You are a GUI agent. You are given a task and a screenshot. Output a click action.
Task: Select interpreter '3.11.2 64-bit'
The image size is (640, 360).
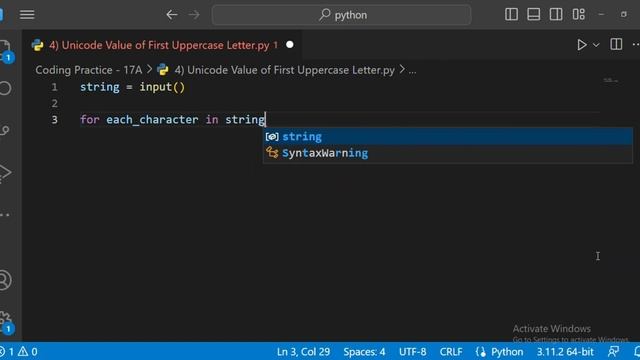[565, 352]
